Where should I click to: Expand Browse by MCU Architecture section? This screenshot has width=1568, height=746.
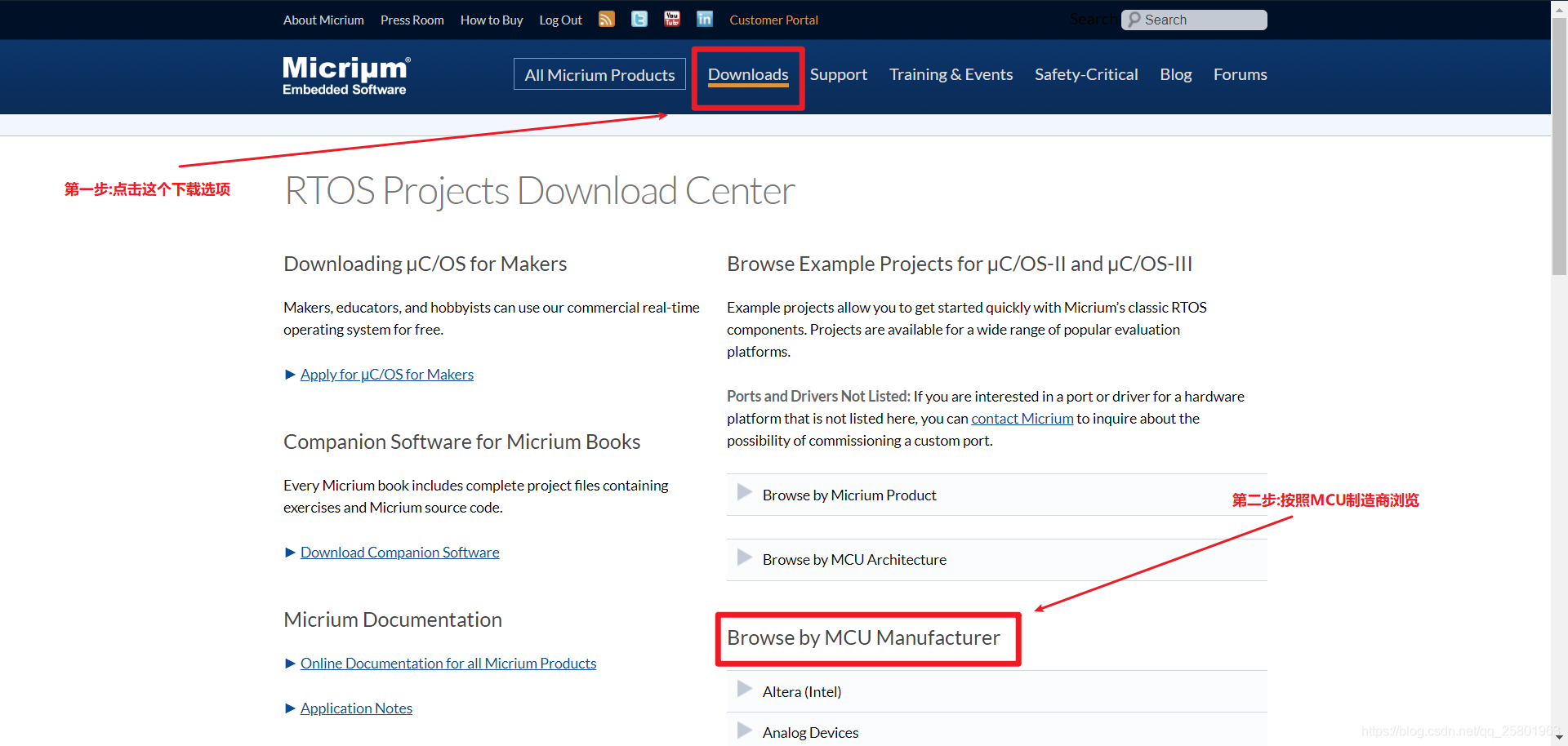tap(996, 560)
